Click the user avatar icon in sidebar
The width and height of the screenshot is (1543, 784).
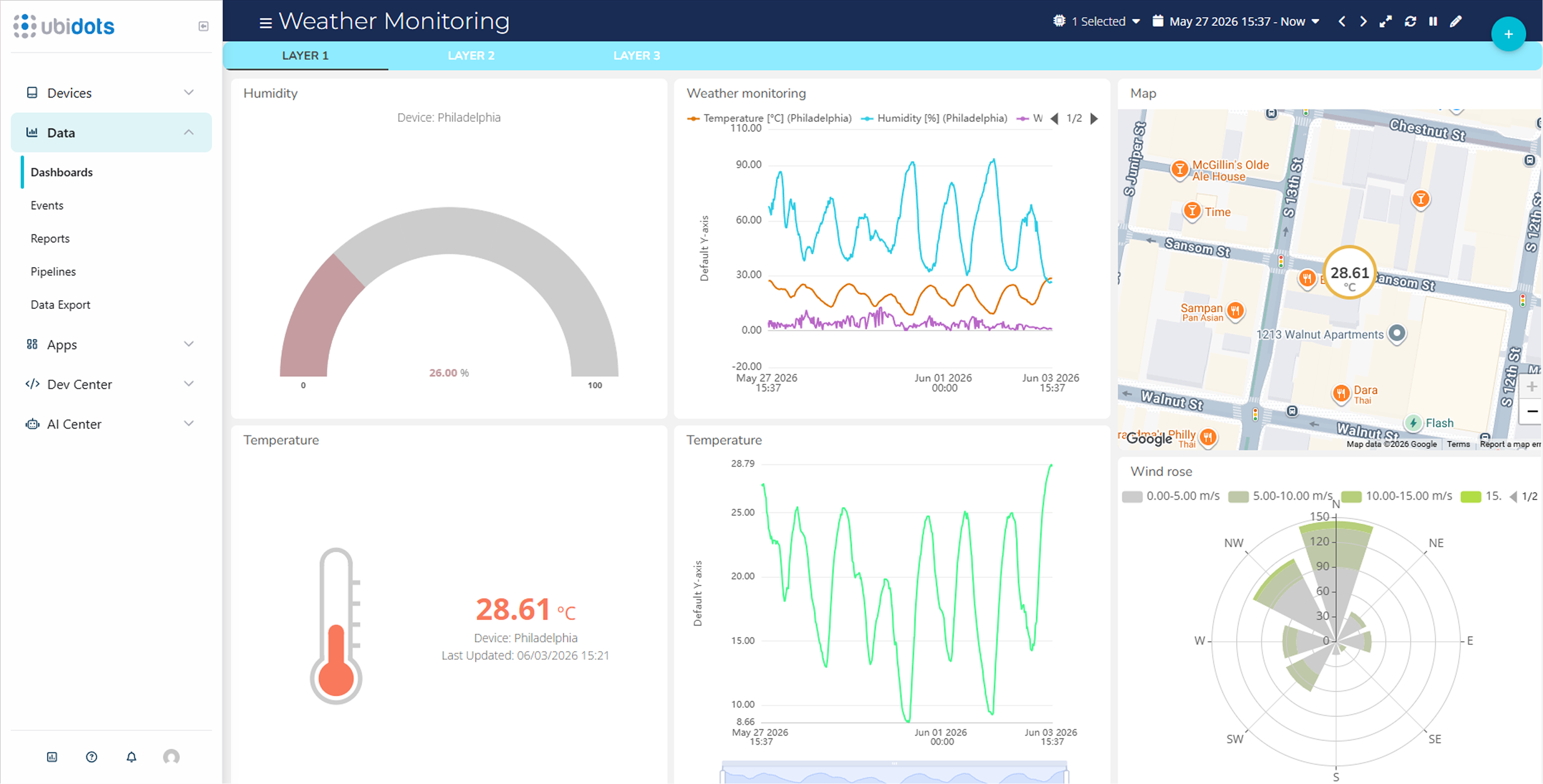pos(171,757)
